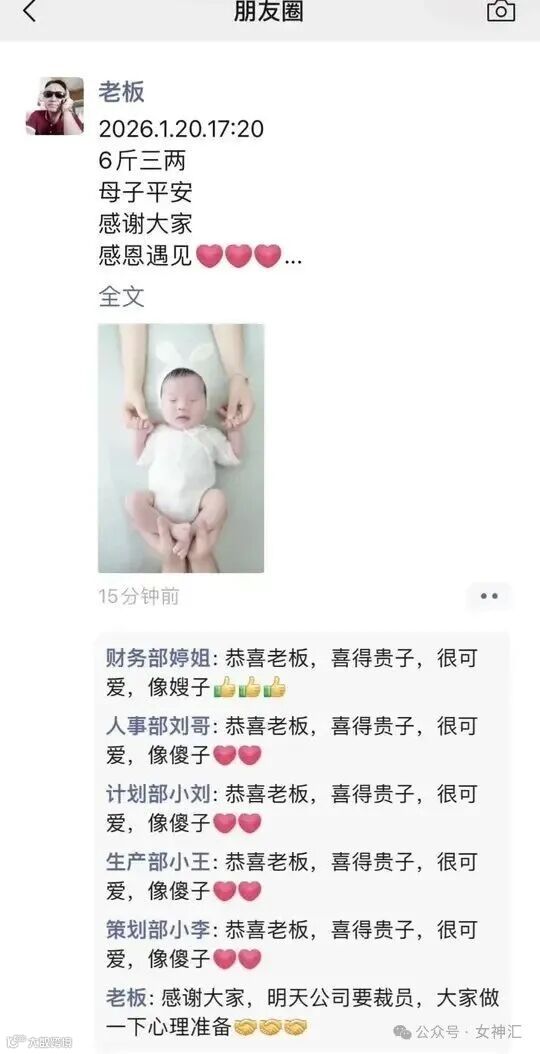Tap the 15分钟前 timestamp
540x1054 pixels.
(x=139, y=596)
